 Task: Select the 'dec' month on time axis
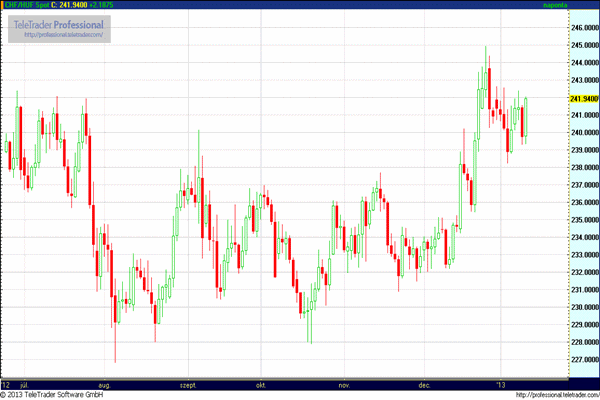[x=424, y=383]
